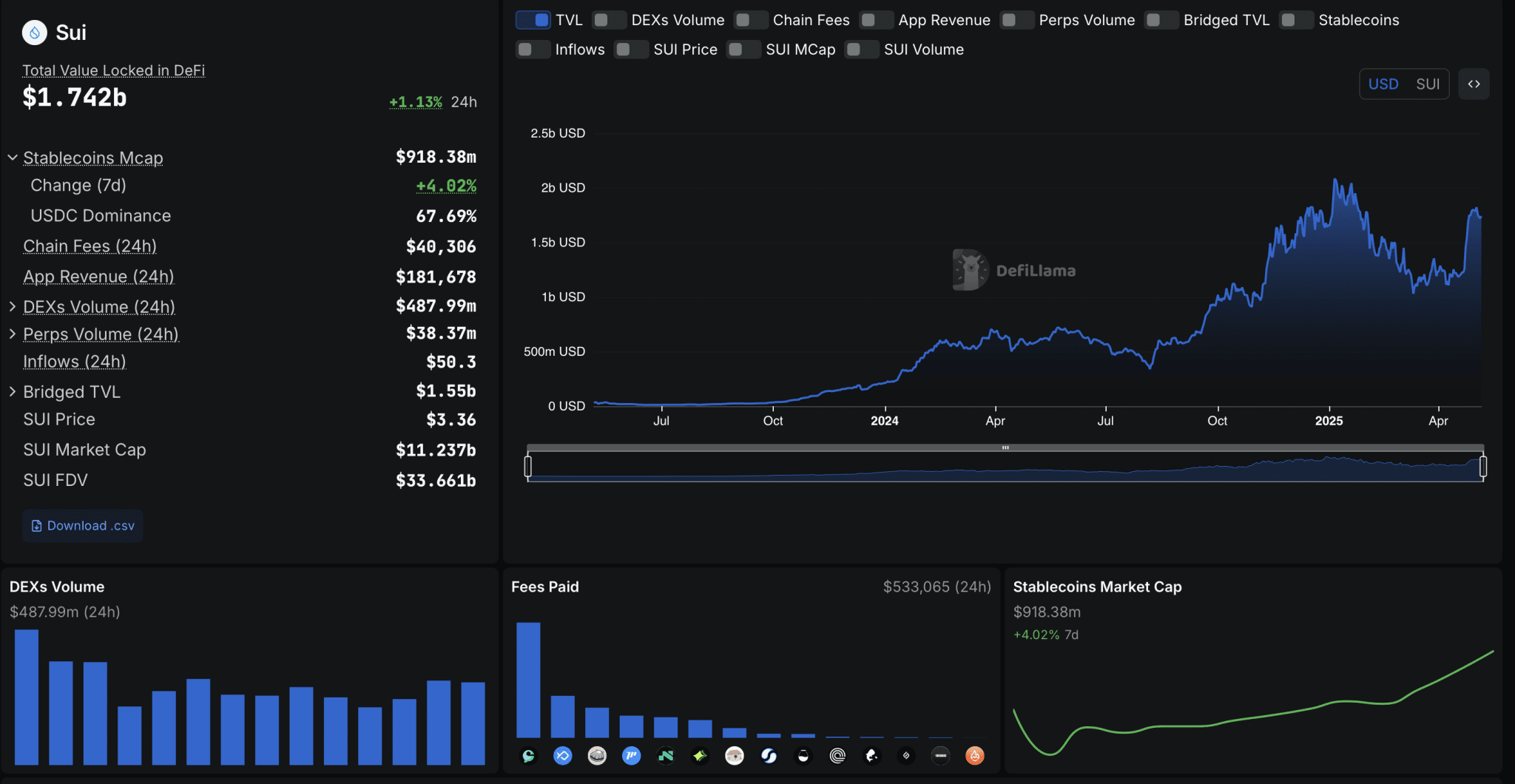
Task: Click the blue infinity-loop protocol icon
Action: pos(563,755)
